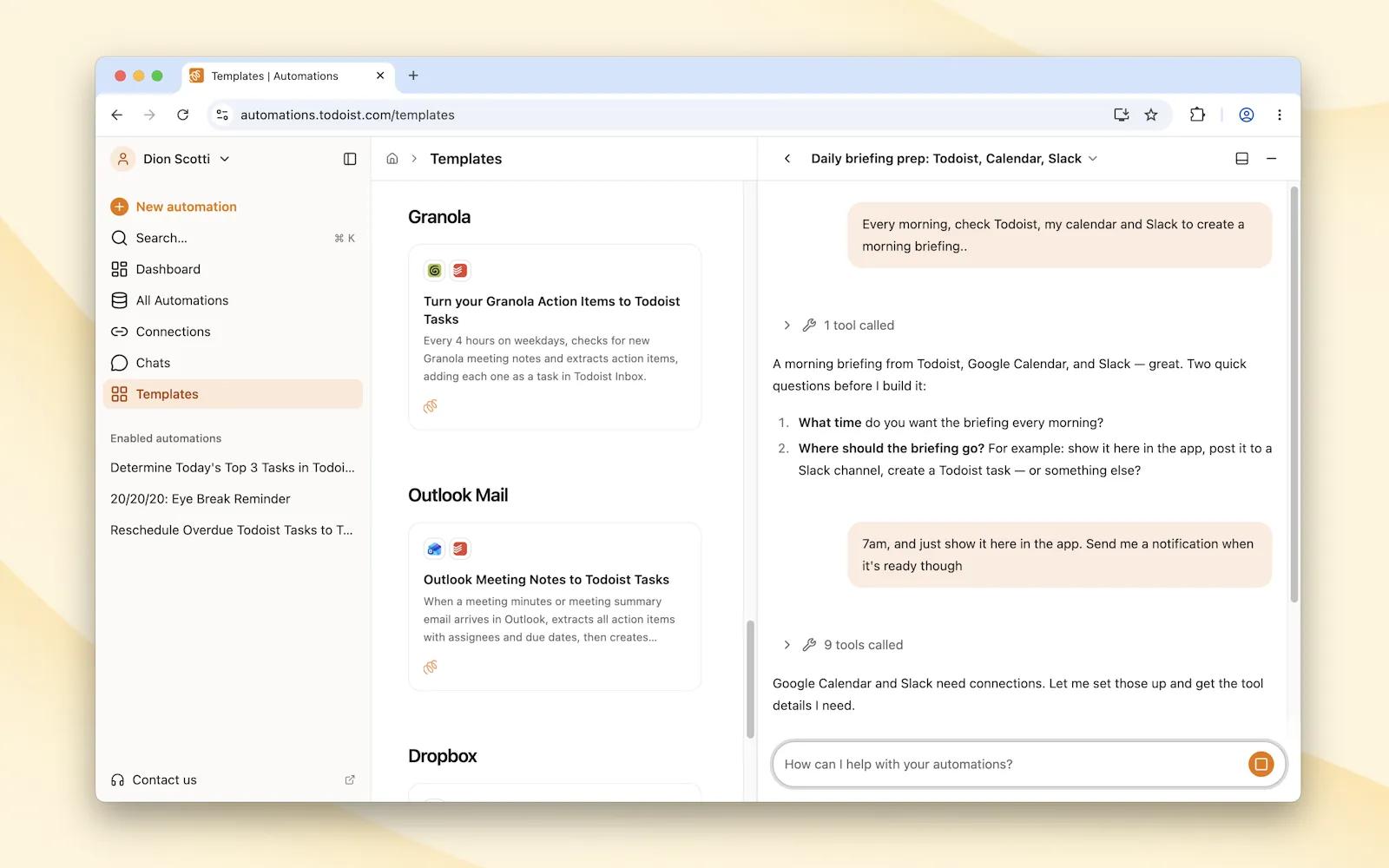
Task: Open the Dion Scotti account dropdown
Action: (x=171, y=159)
